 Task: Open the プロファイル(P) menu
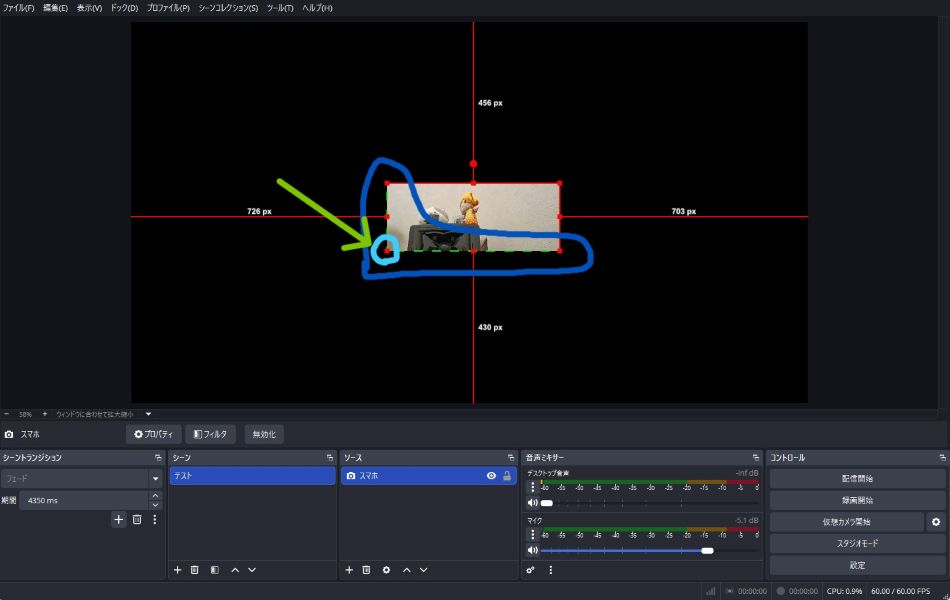click(168, 8)
